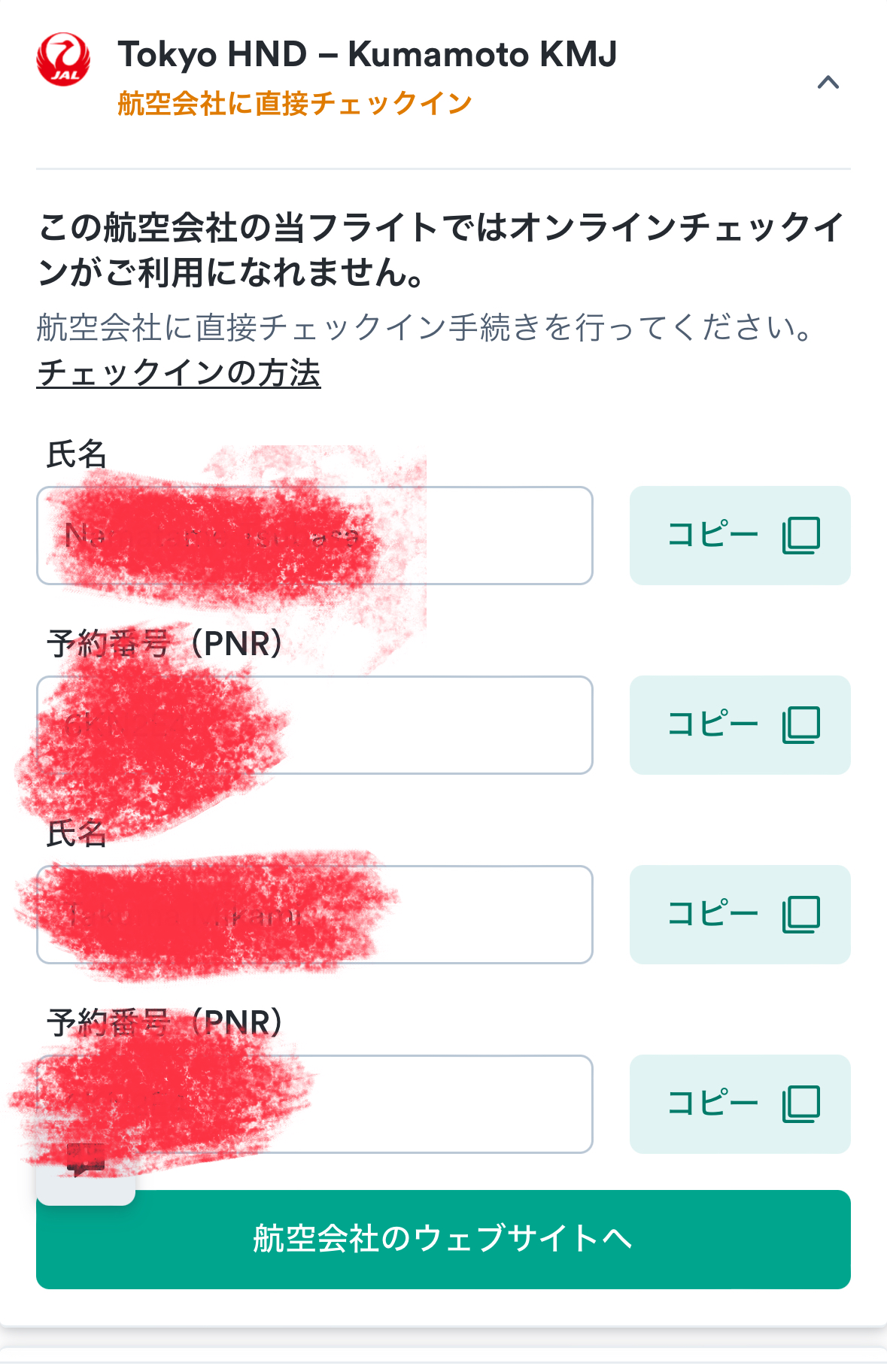Screen dimensions: 887x1372
Task: Copy the second passenger's 氏名
Action: point(740,915)
